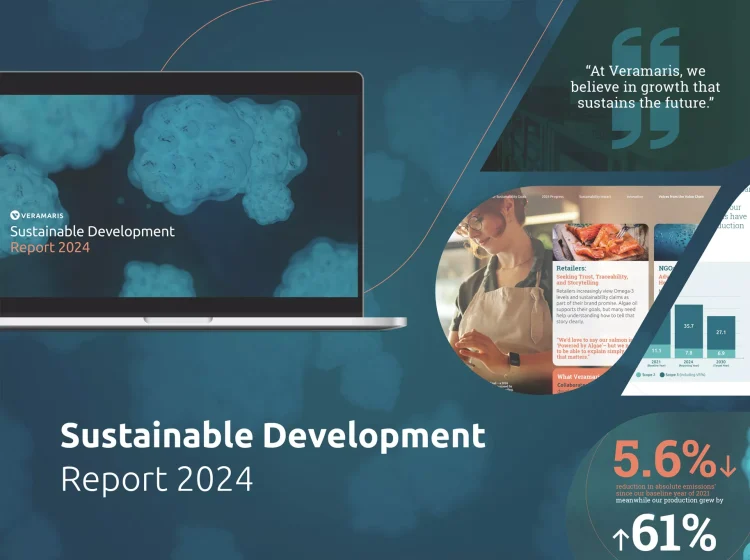Click the orange "5.6%" statistic
Image resolution: width=750 pixels, height=560 pixels.
click(x=664, y=461)
